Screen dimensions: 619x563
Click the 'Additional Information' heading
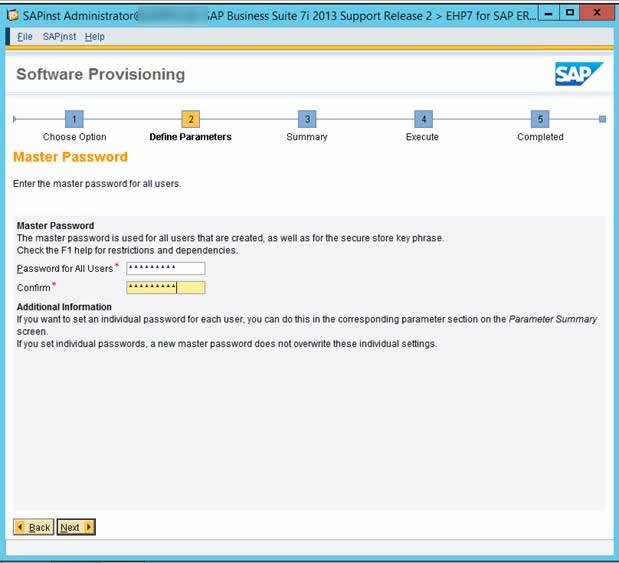click(64, 307)
